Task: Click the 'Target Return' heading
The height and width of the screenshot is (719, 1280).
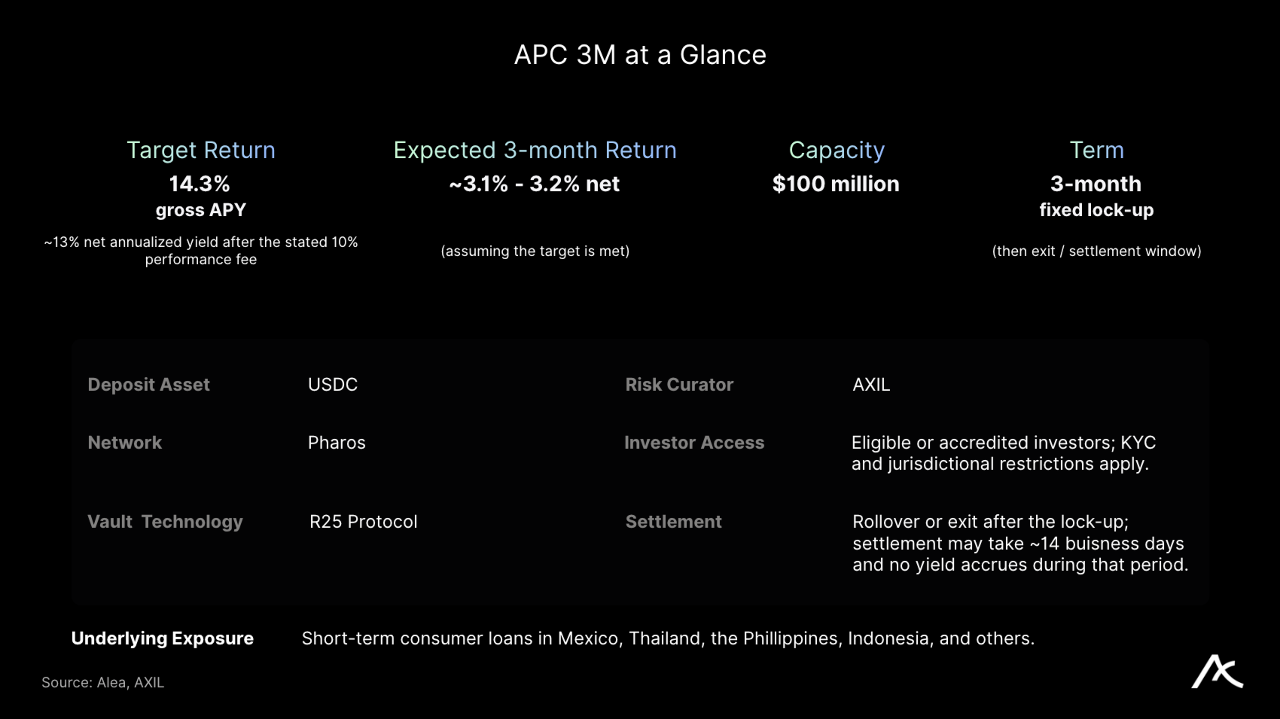Action: 201,150
